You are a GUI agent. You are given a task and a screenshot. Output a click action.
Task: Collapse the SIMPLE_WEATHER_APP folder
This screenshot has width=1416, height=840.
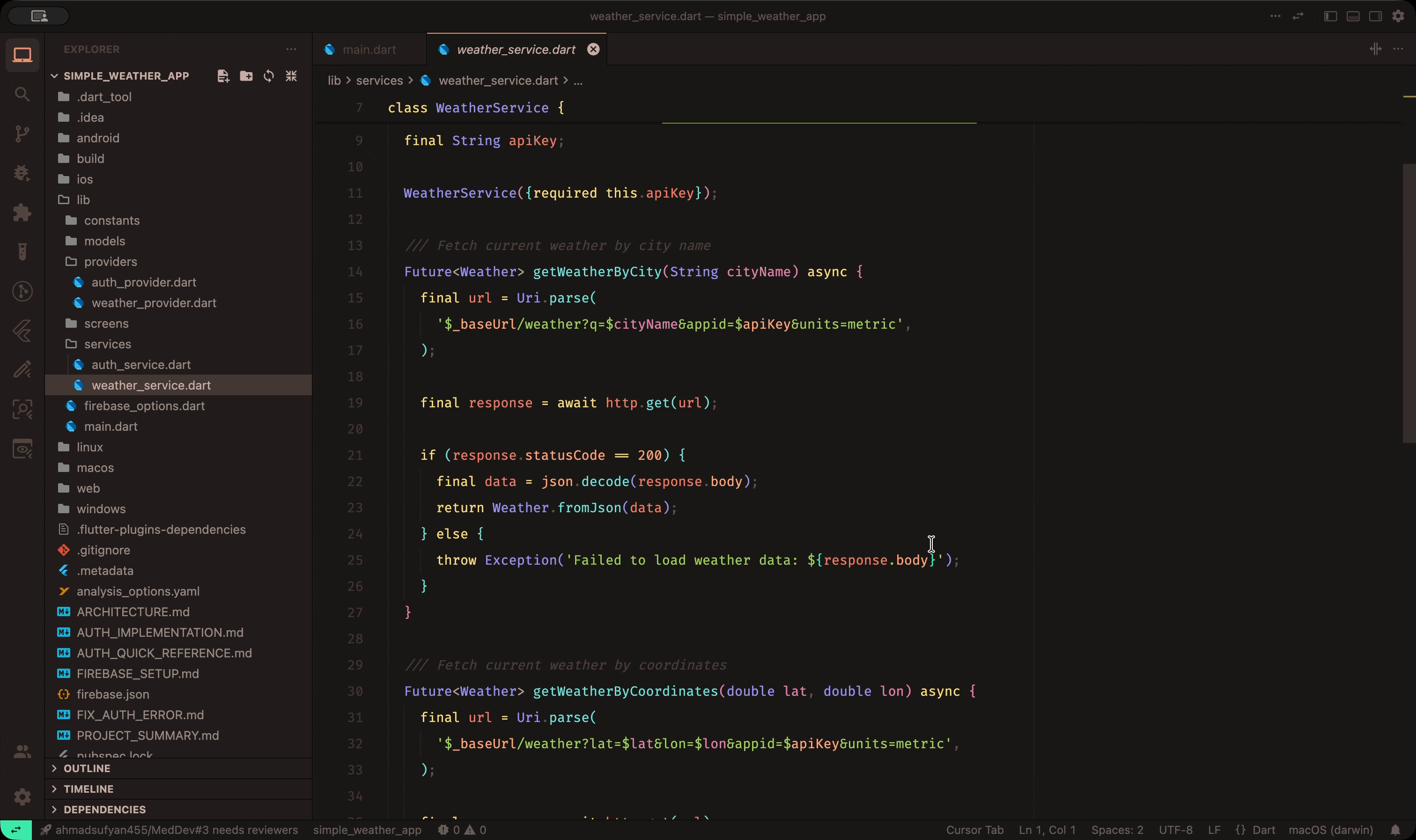pyautogui.click(x=55, y=75)
